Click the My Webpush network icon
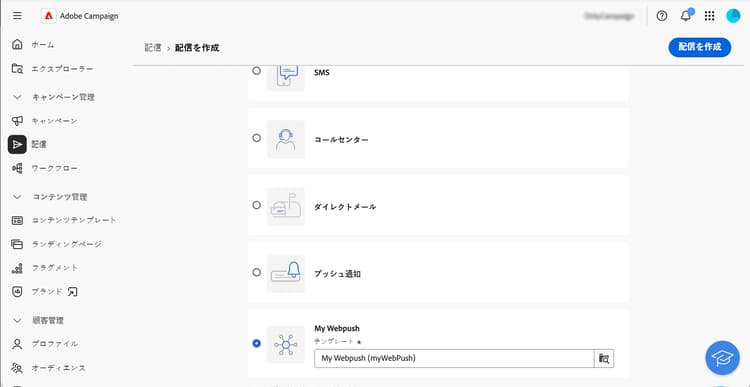This screenshot has width=750, height=387. point(286,344)
